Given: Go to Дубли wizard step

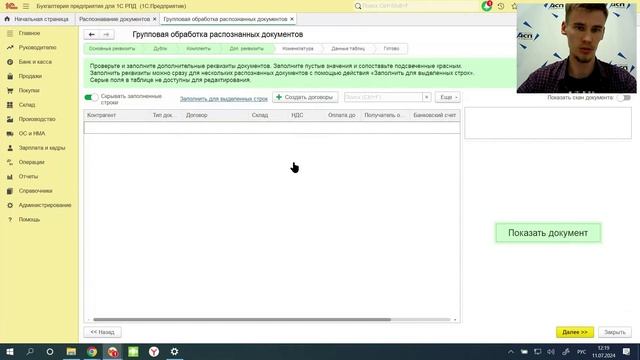Looking at the screenshot, I should tap(160, 49).
